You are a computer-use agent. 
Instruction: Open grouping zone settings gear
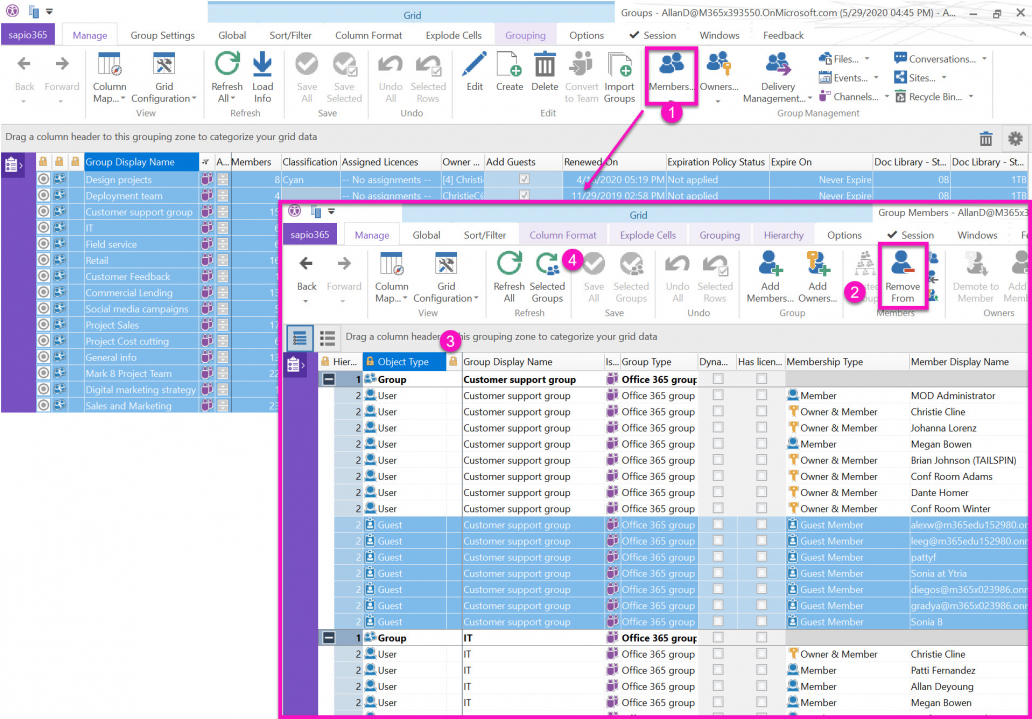tap(1016, 138)
